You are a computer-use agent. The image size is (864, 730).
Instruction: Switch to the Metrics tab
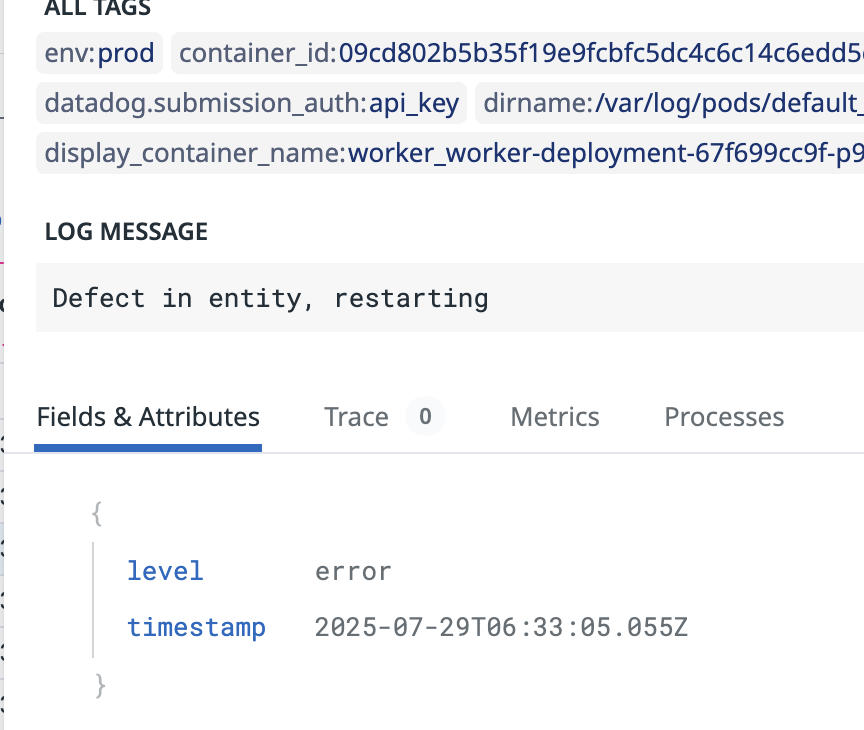(x=555, y=417)
